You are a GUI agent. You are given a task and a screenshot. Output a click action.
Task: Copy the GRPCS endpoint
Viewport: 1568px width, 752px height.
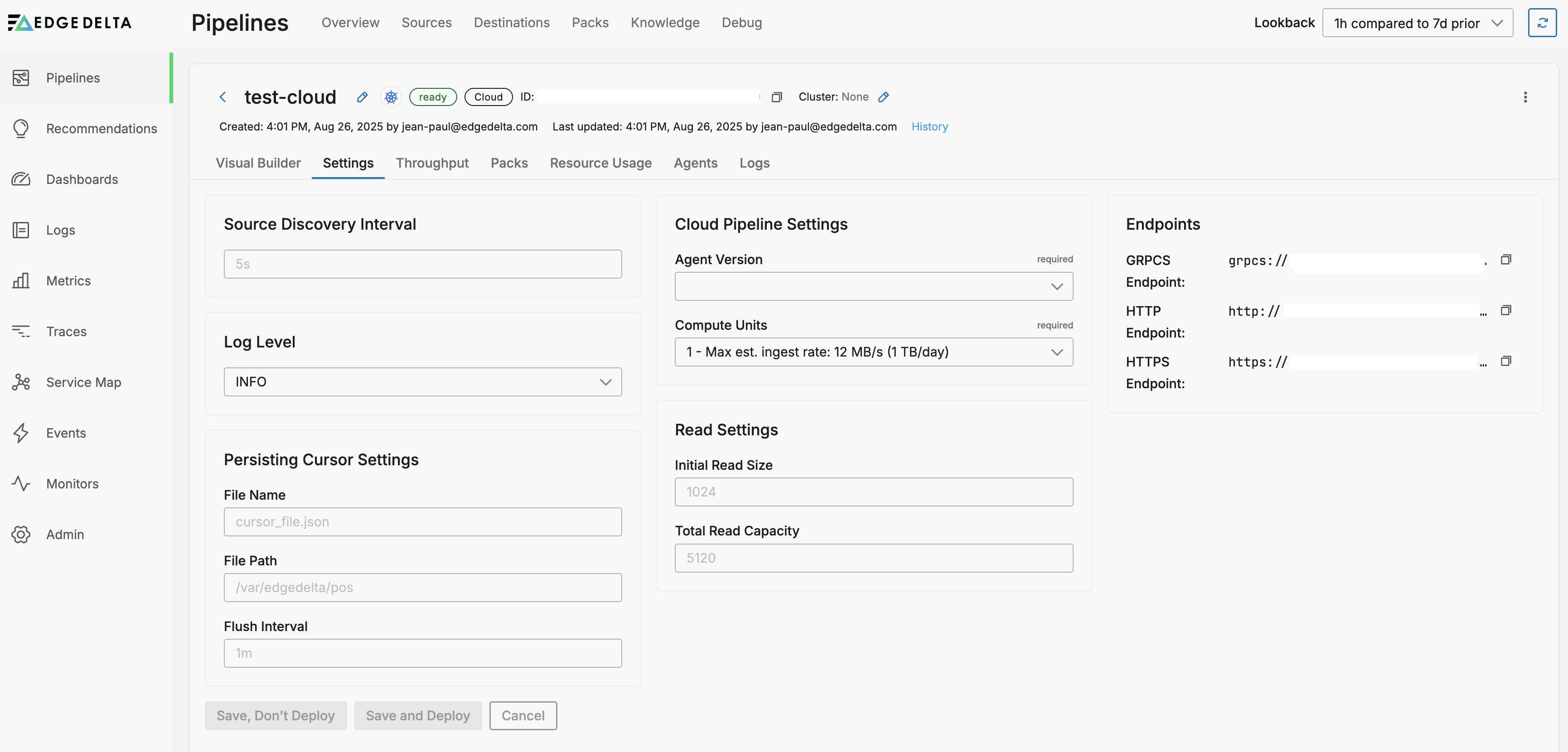click(1506, 260)
